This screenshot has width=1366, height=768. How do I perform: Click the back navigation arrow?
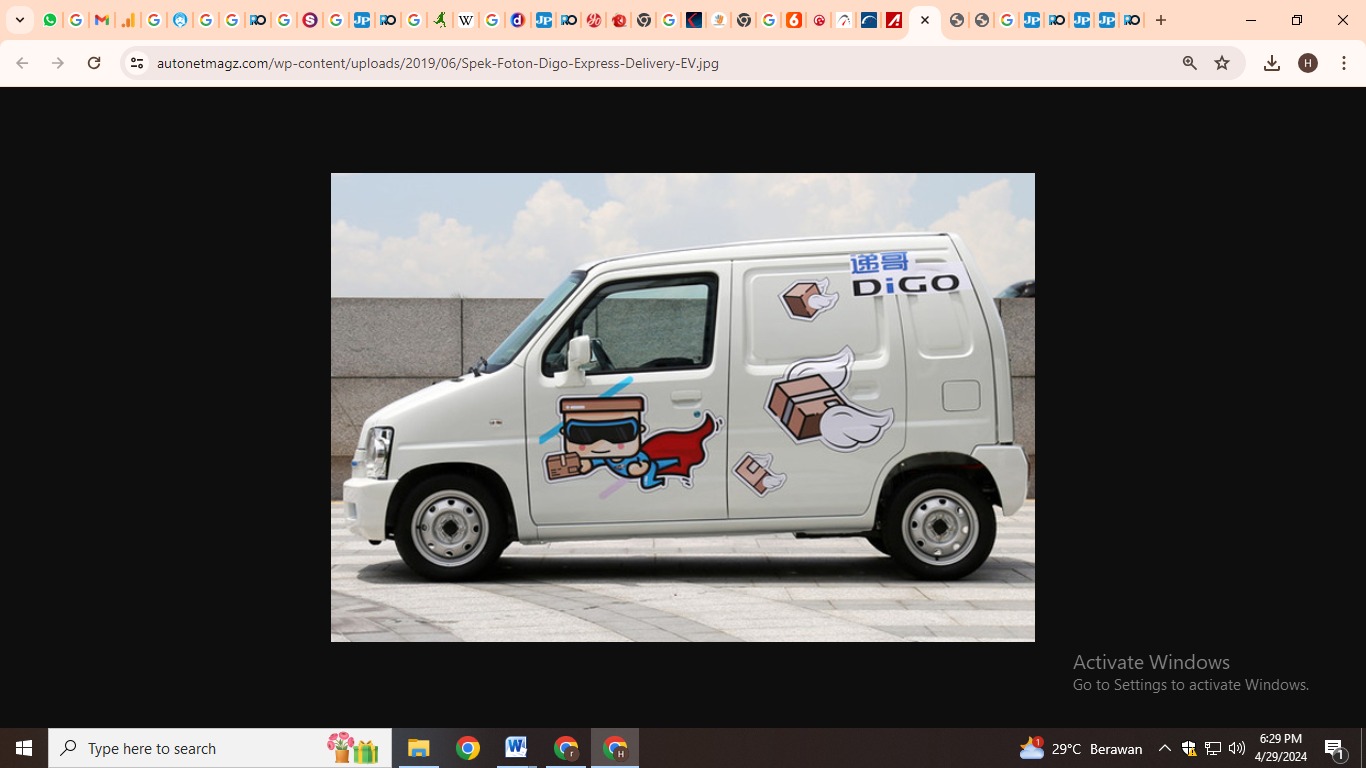pyautogui.click(x=22, y=63)
